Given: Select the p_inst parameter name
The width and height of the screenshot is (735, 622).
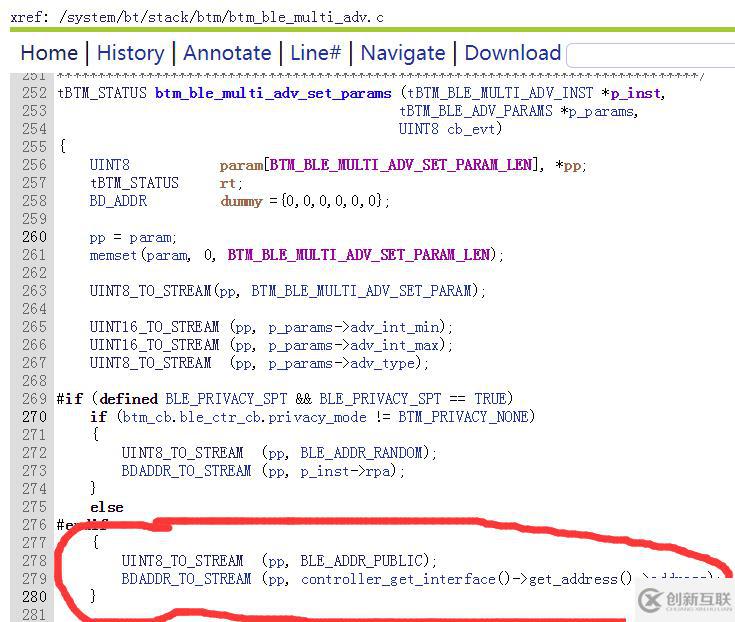Looking at the screenshot, I should click(x=636, y=93).
